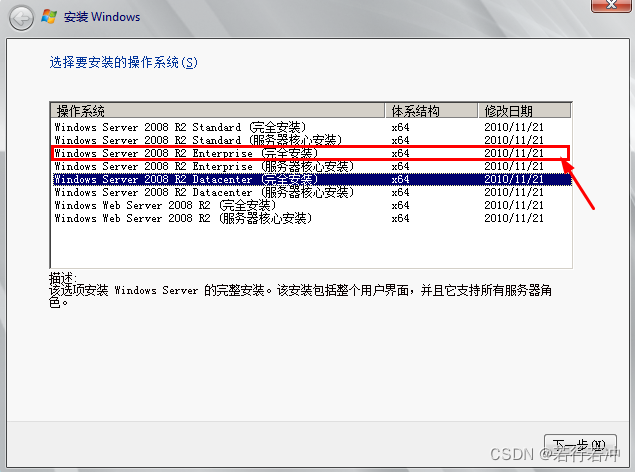Click the 下一步 (N) button
Screen dimensions: 635x472
pyautogui.click(x=580, y=446)
